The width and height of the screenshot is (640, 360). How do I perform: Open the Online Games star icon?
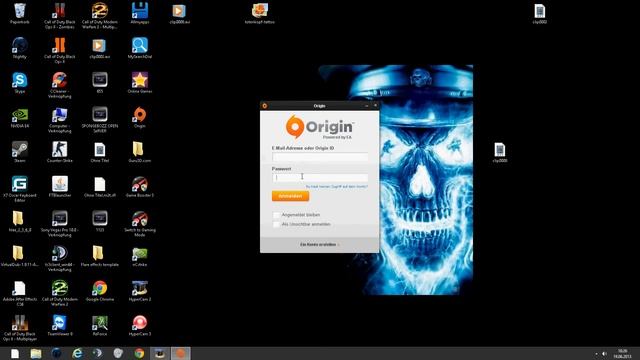click(x=140, y=82)
